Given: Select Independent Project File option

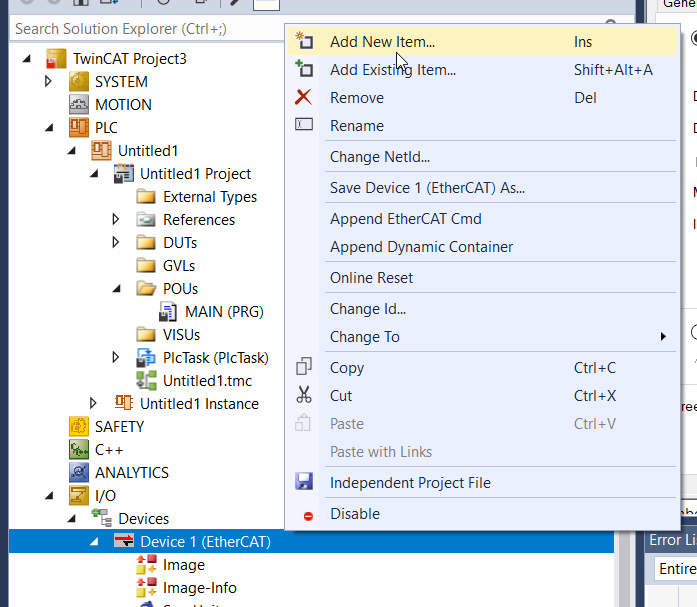Looking at the screenshot, I should 482,483.
